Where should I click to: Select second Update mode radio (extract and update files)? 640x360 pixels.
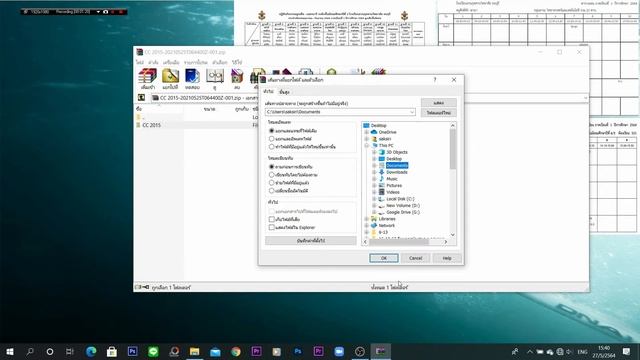point(271,139)
